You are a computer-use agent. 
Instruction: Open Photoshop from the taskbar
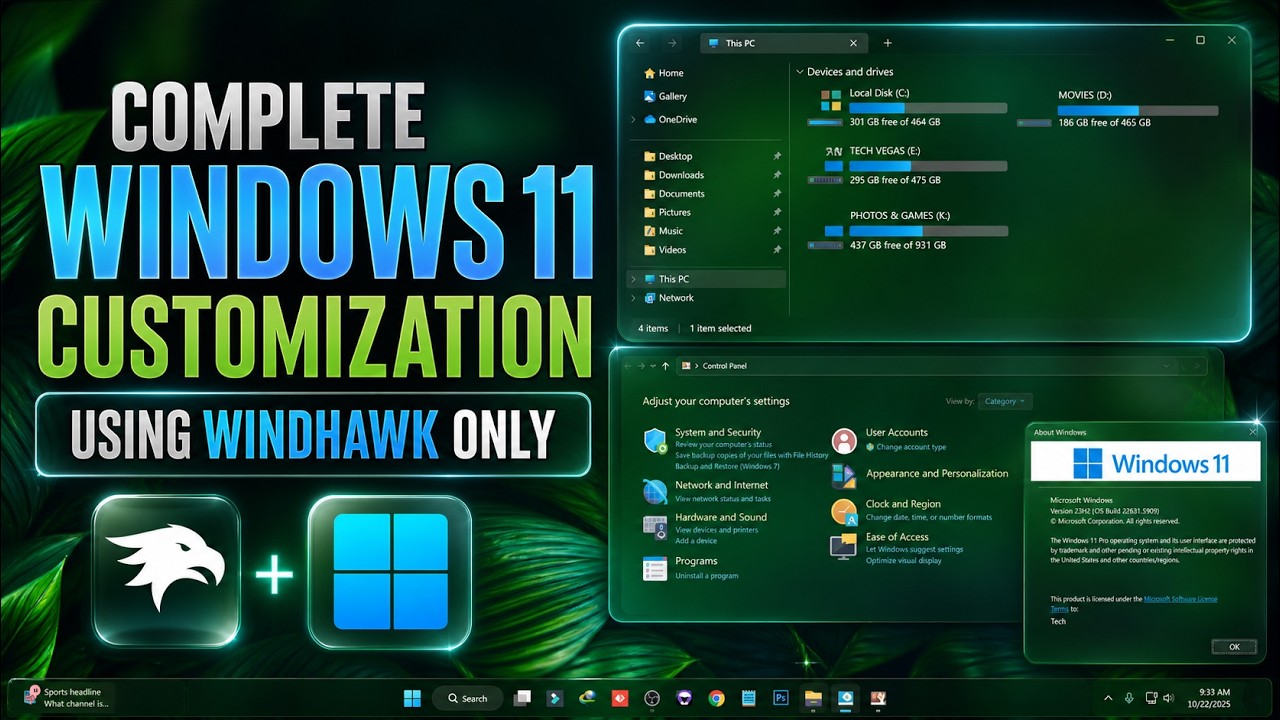781,698
